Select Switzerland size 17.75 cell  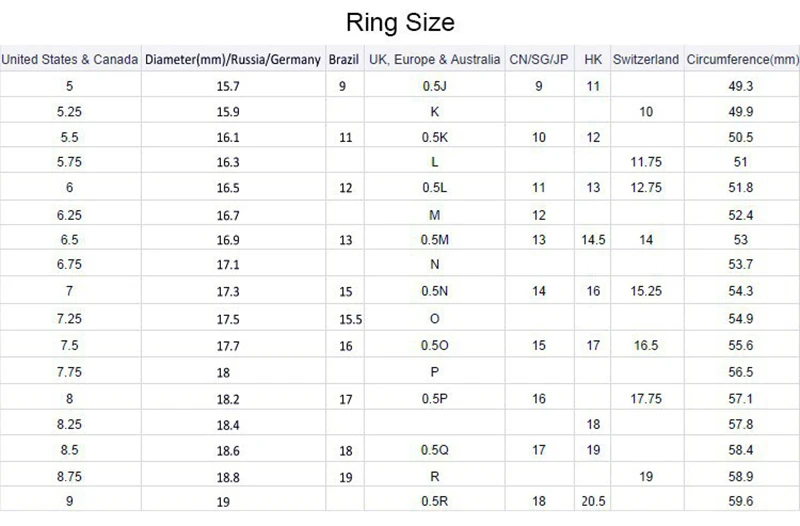pyautogui.click(x=646, y=397)
